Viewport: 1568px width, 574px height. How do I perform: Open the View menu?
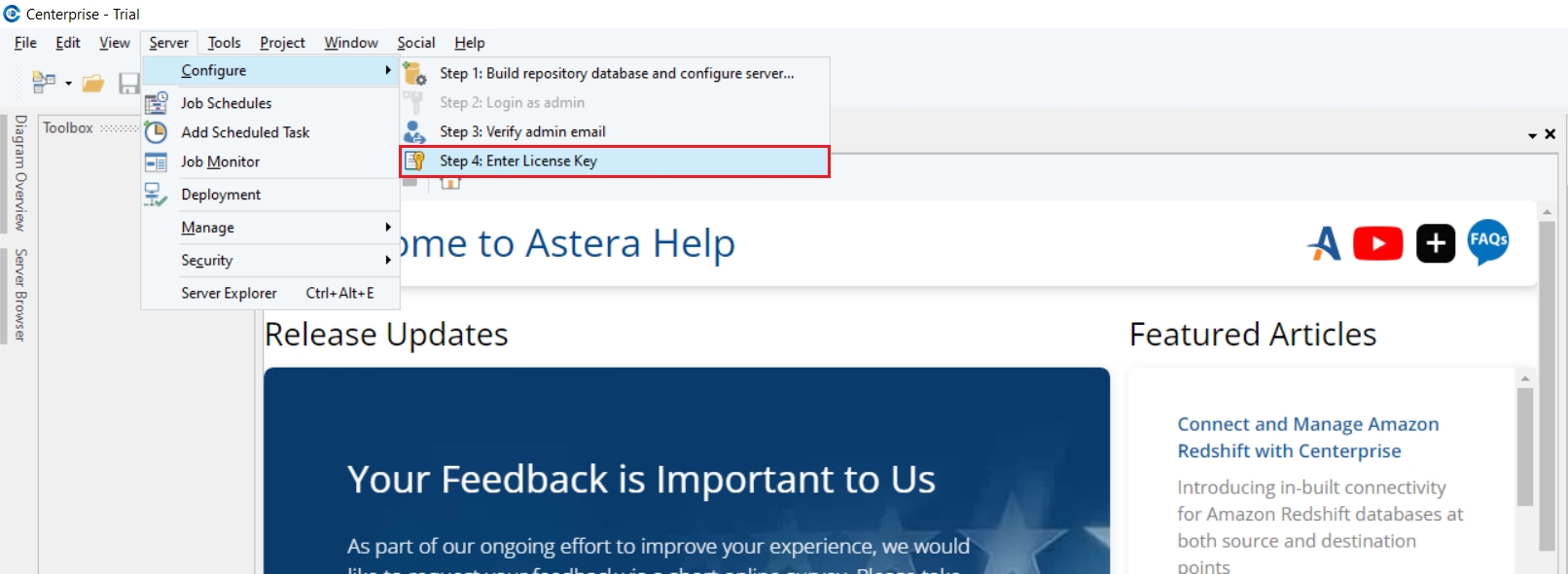coord(114,43)
